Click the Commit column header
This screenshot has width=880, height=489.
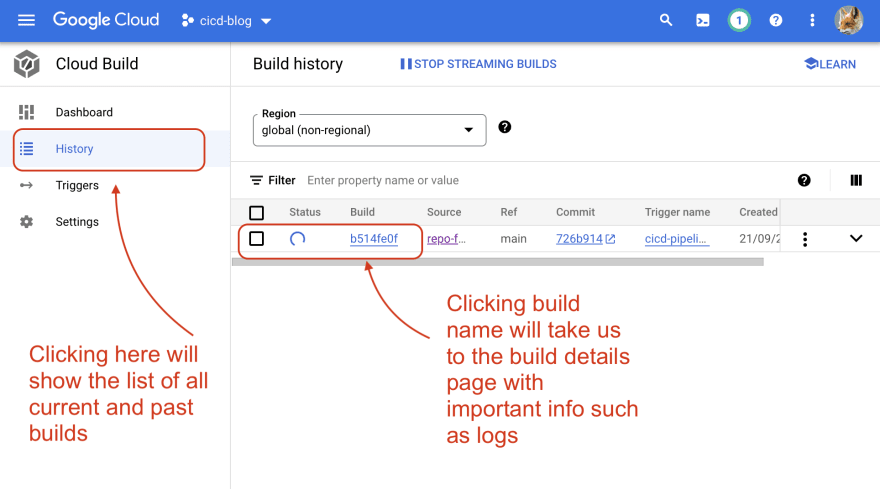pos(575,212)
